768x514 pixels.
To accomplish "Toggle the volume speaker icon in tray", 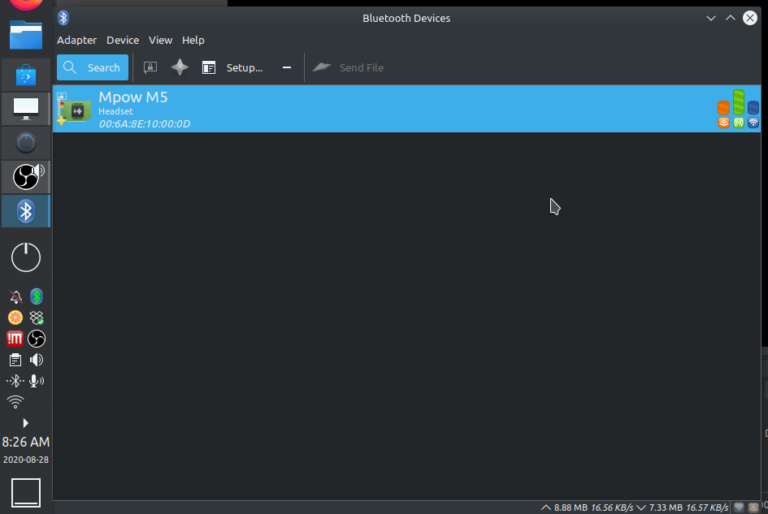I will point(37,360).
